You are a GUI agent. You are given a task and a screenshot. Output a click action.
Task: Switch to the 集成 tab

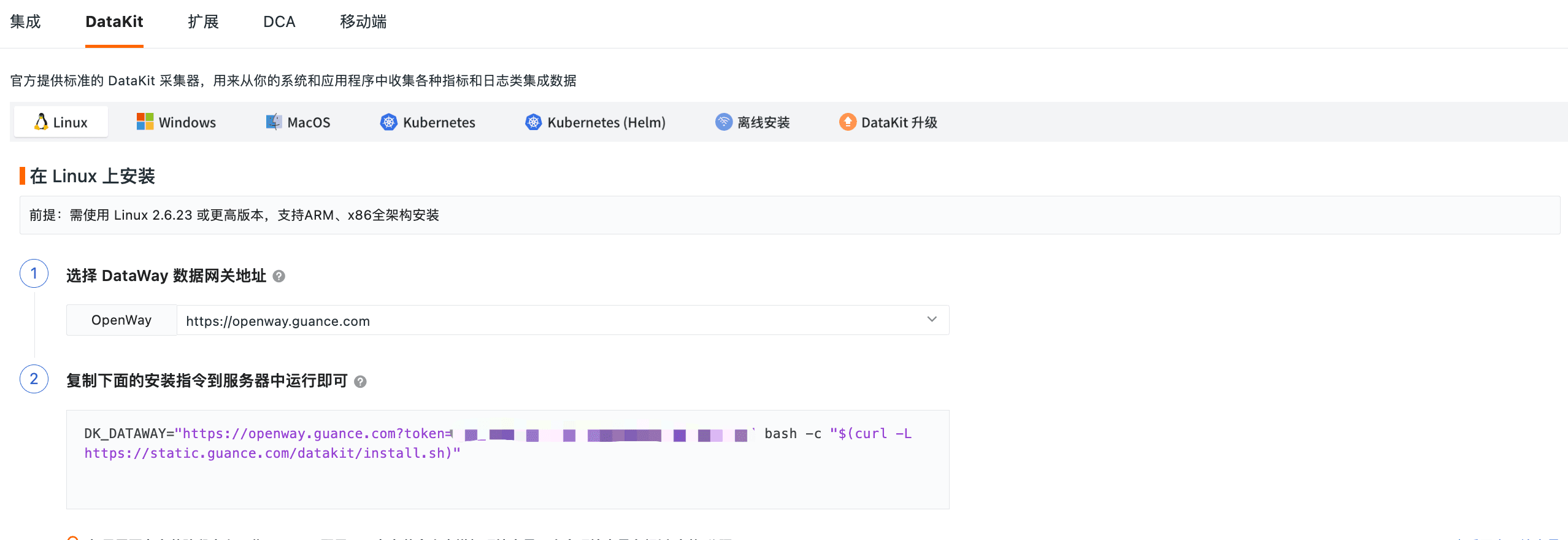coord(25,22)
